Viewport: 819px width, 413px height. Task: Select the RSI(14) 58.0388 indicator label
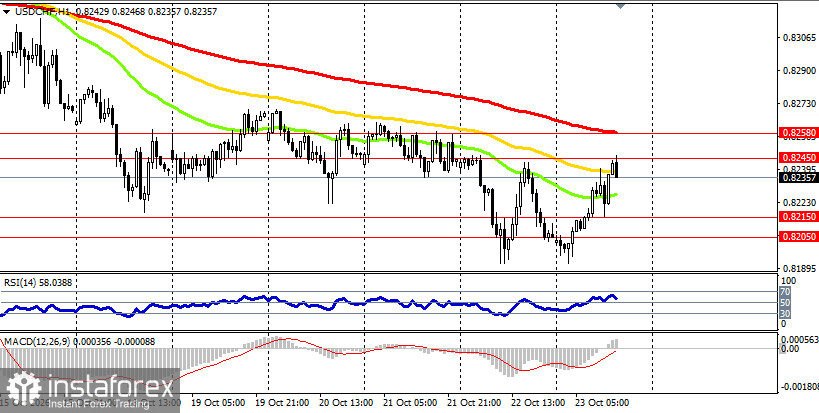pyautogui.click(x=39, y=283)
